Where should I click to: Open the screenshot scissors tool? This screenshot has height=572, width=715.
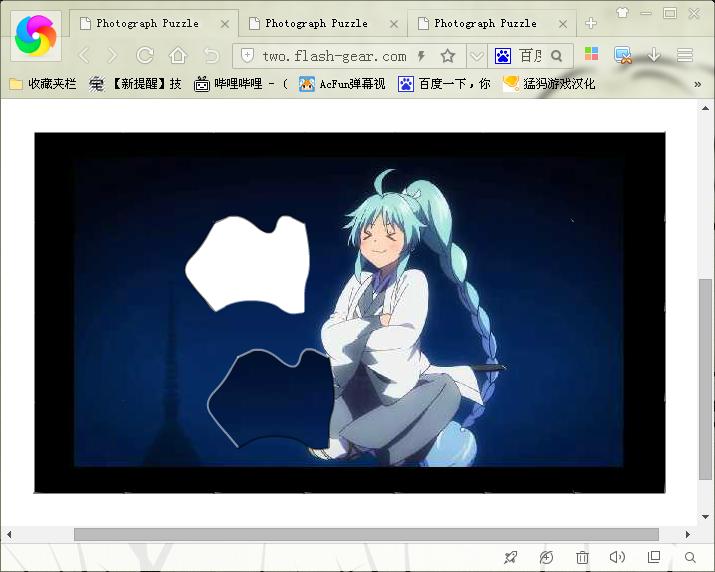[x=623, y=56]
